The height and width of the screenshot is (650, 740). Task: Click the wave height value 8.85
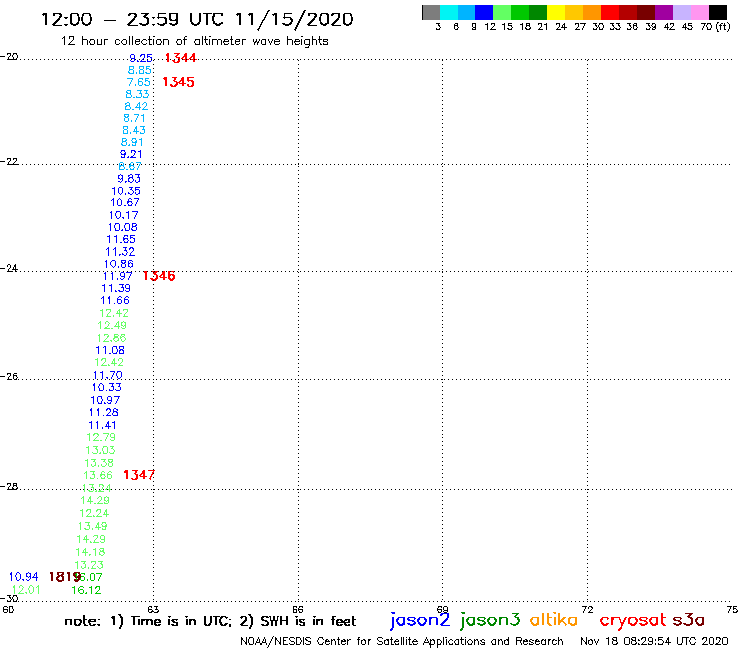(140, 70)
